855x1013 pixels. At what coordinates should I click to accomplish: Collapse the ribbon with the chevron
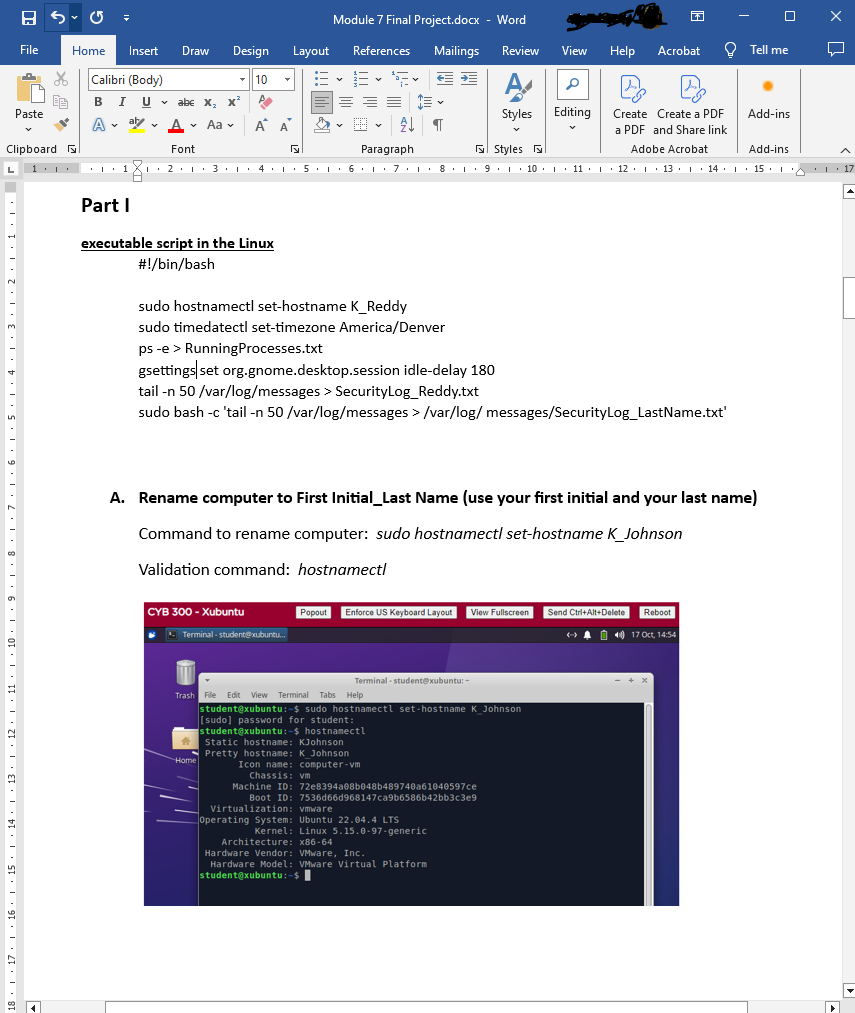click(x=845, y=150)
